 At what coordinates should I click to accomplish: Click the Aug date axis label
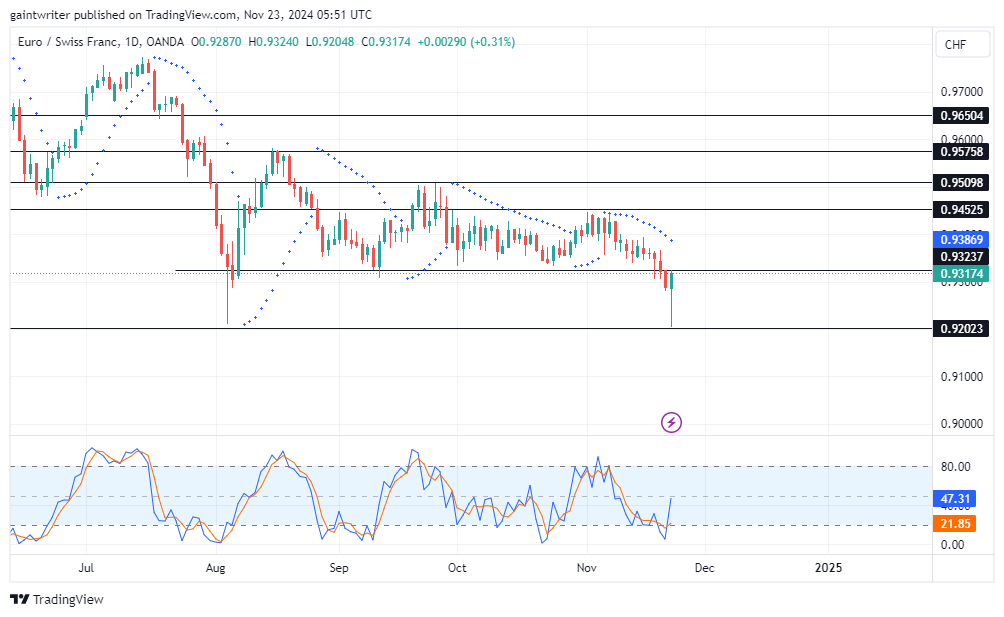click(x=216, y=568)
